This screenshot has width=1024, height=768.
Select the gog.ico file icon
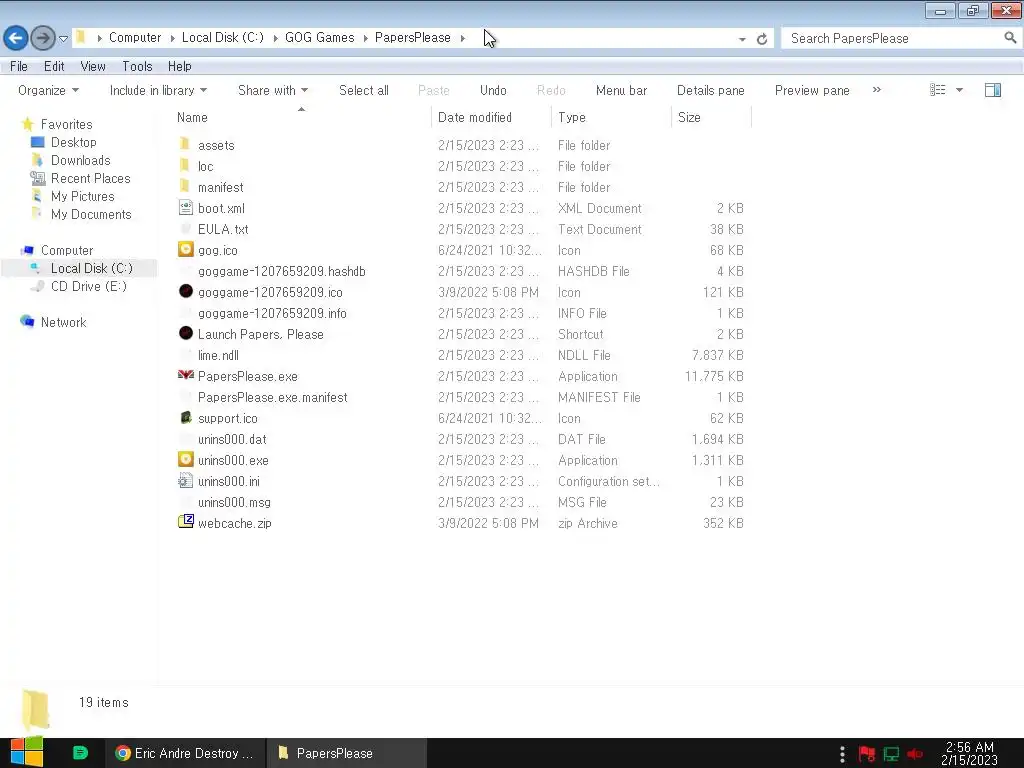pyautogui.click(x=185, y=249)
